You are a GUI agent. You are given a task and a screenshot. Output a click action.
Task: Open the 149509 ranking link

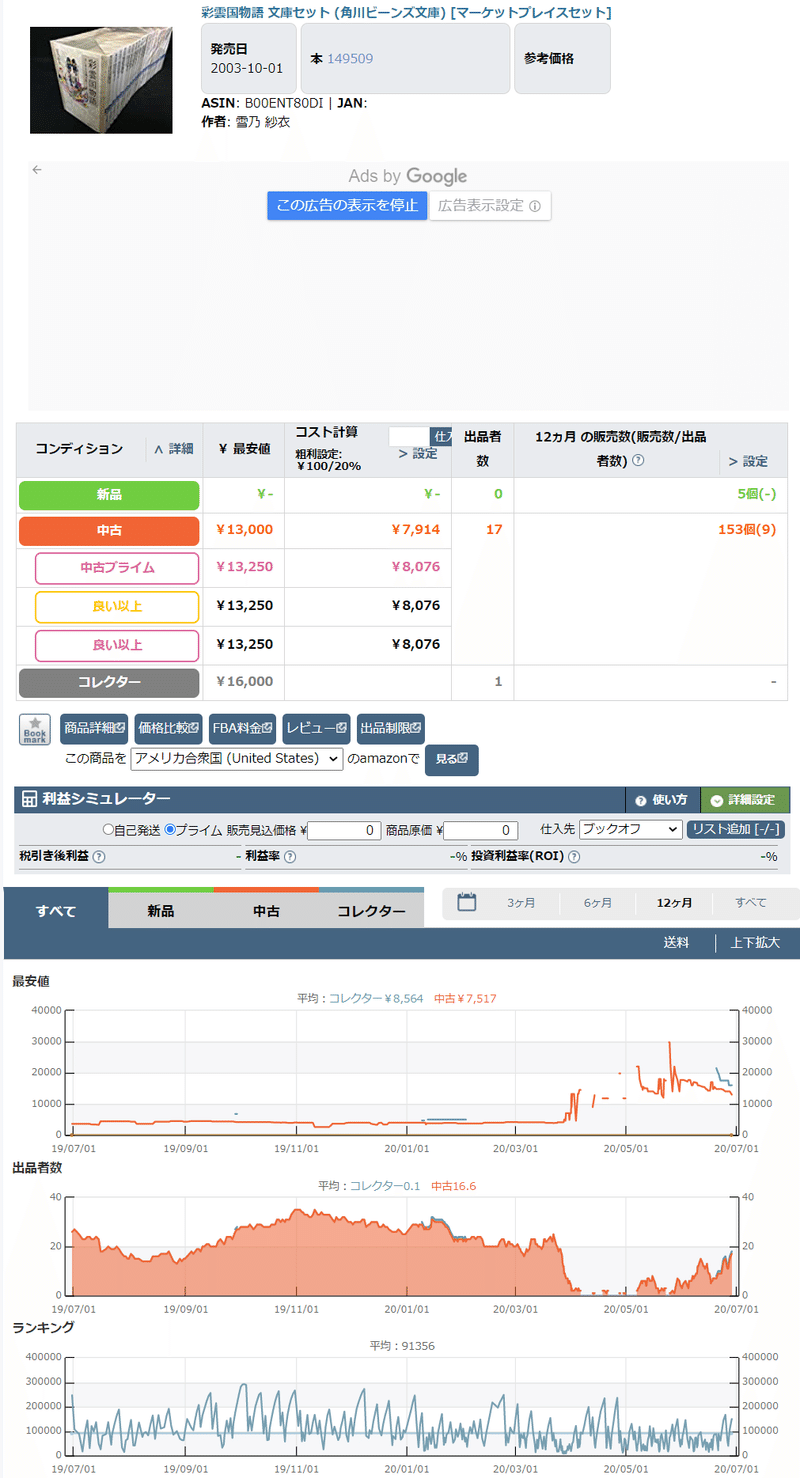coord(350,59)
